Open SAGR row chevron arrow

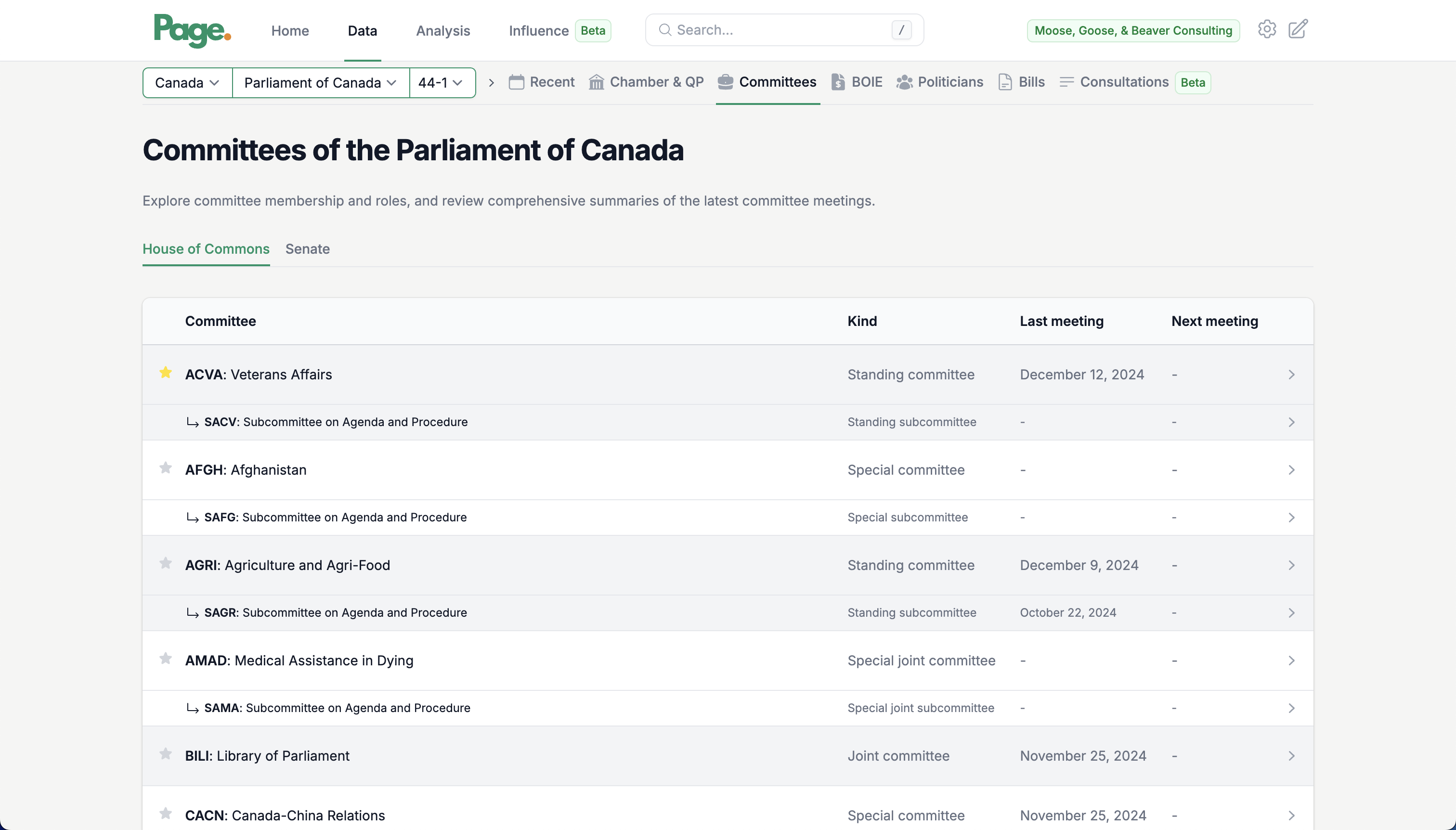[1291, 613]
